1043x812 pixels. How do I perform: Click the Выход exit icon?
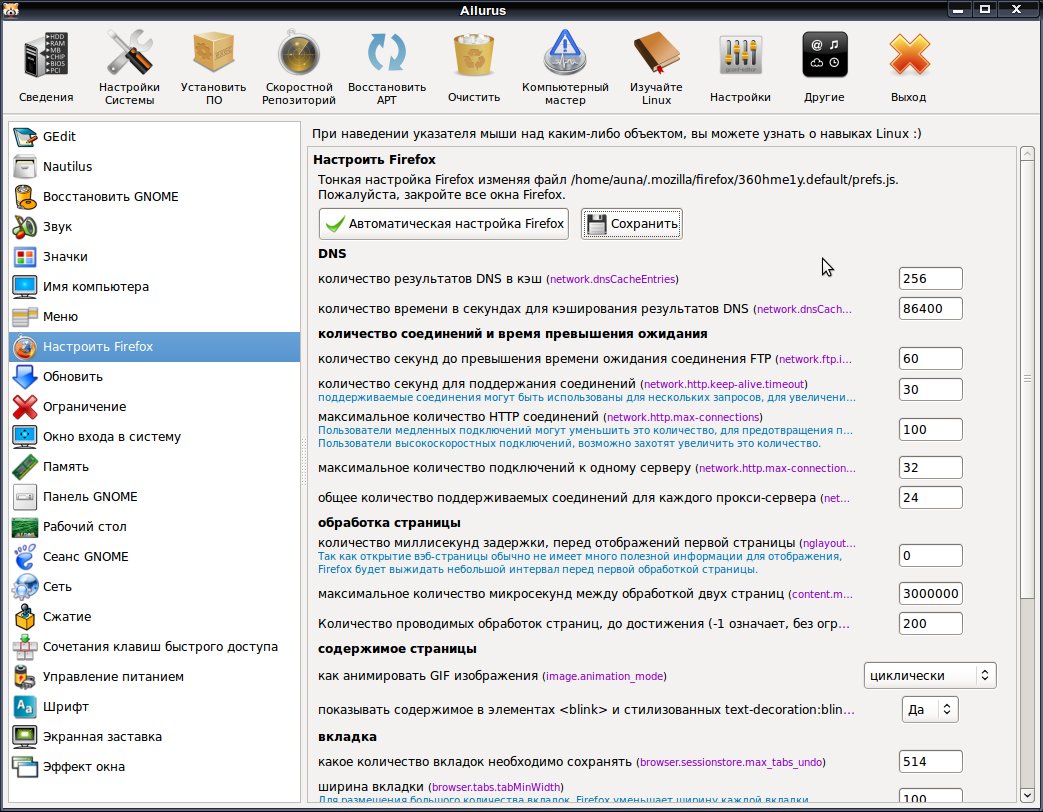(909, 55)
